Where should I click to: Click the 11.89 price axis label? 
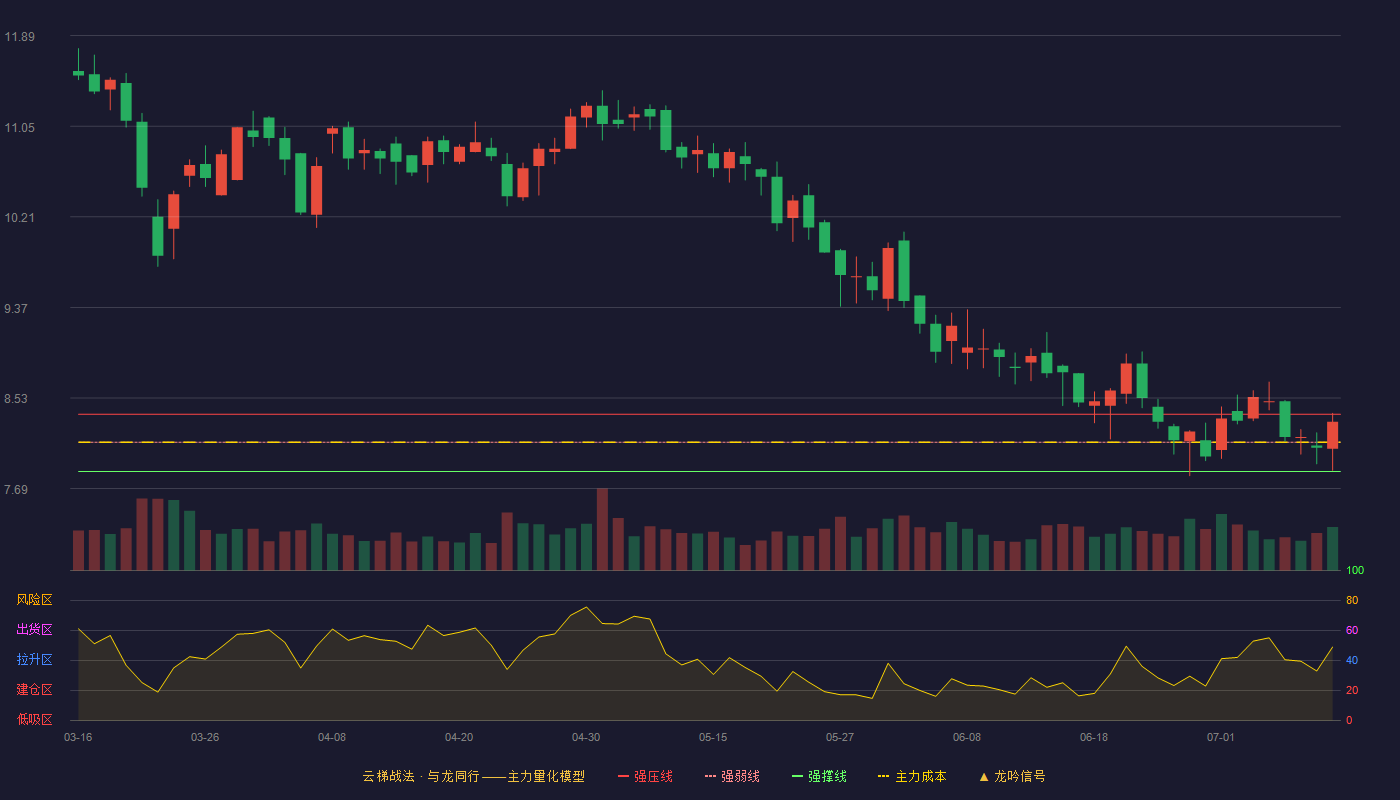pyautogui.click(x=19, y=37)
